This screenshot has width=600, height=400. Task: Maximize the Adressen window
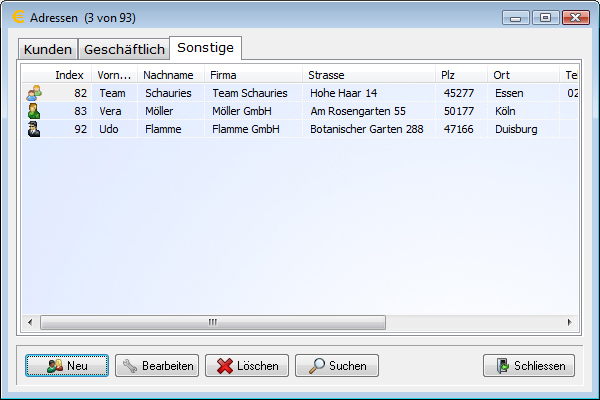click(546, 17)
